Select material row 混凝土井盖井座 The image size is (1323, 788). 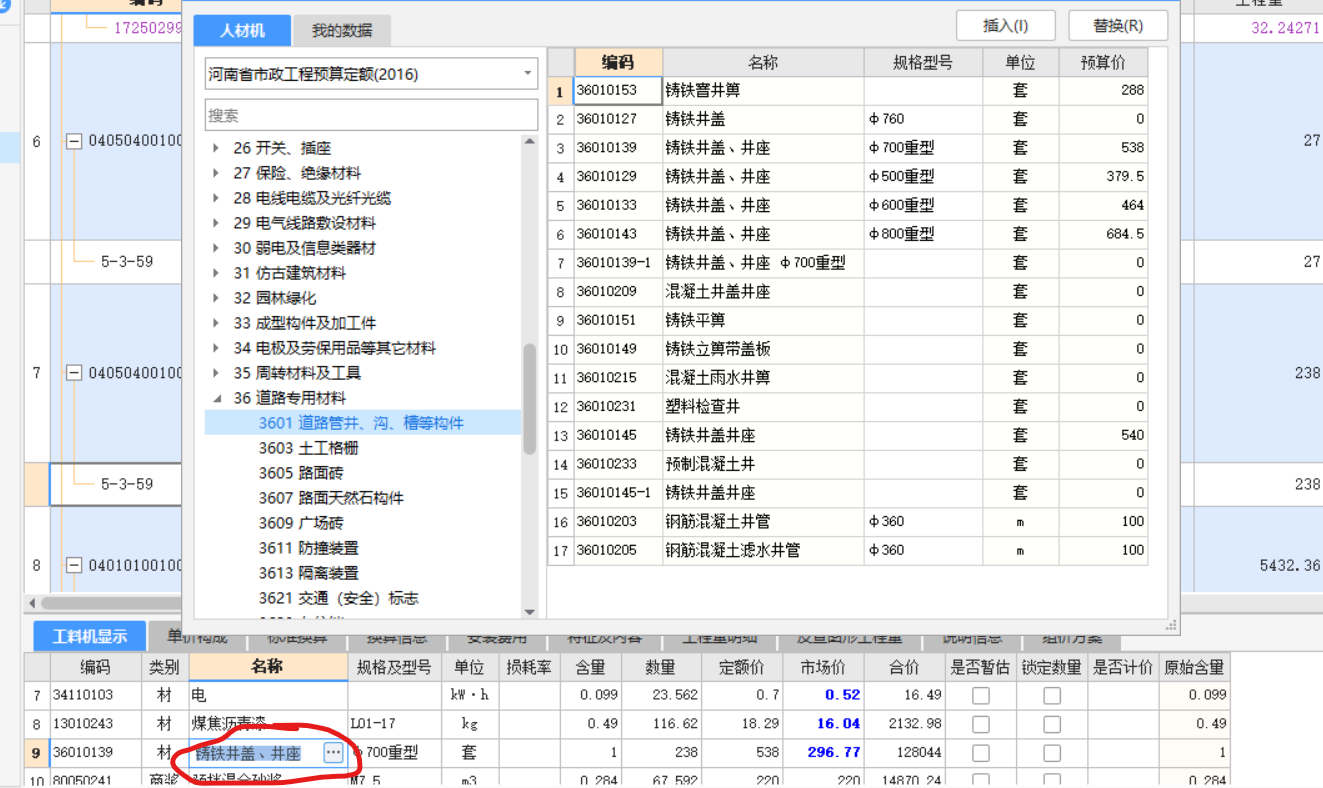click(847, 292)
